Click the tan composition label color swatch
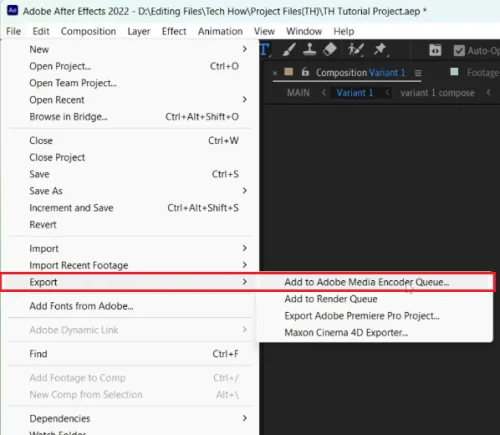 [x=289, y=72]
